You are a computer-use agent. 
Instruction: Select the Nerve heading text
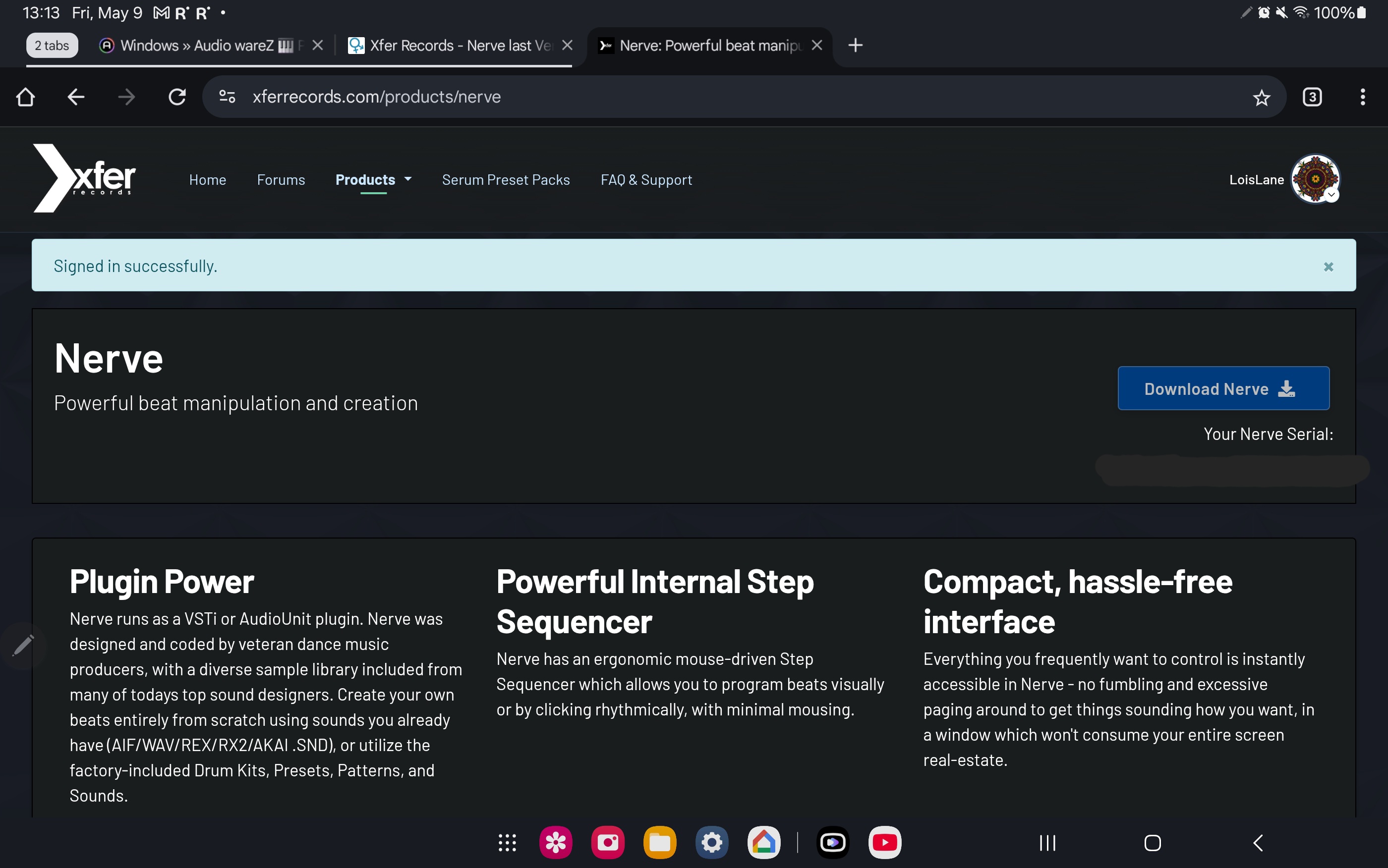click(109, 359)
